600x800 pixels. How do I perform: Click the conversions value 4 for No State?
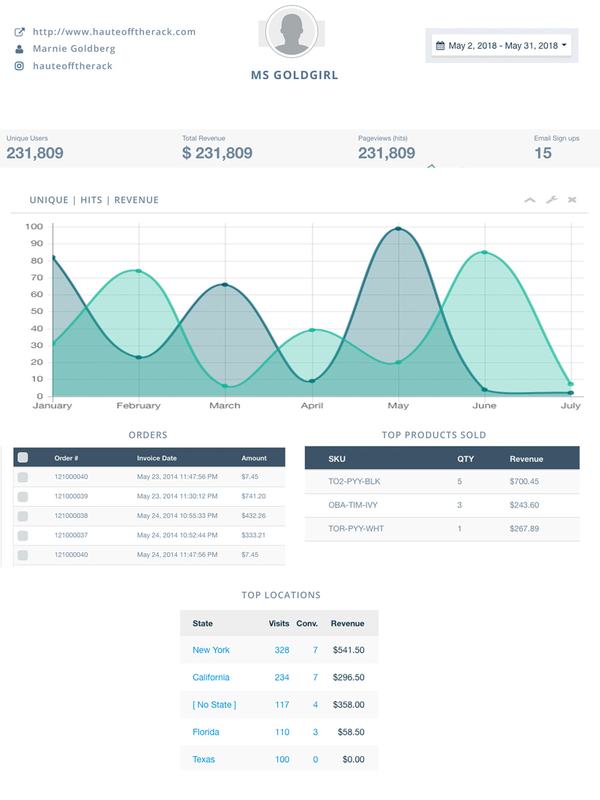315,705
